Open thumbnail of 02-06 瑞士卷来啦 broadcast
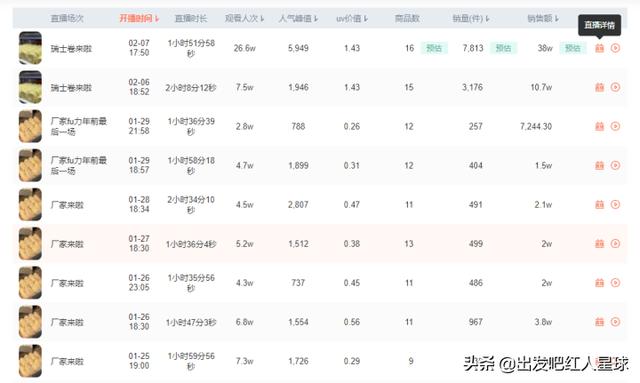The height and width of the screenshot is (383, 640). [x=30, y=87]
